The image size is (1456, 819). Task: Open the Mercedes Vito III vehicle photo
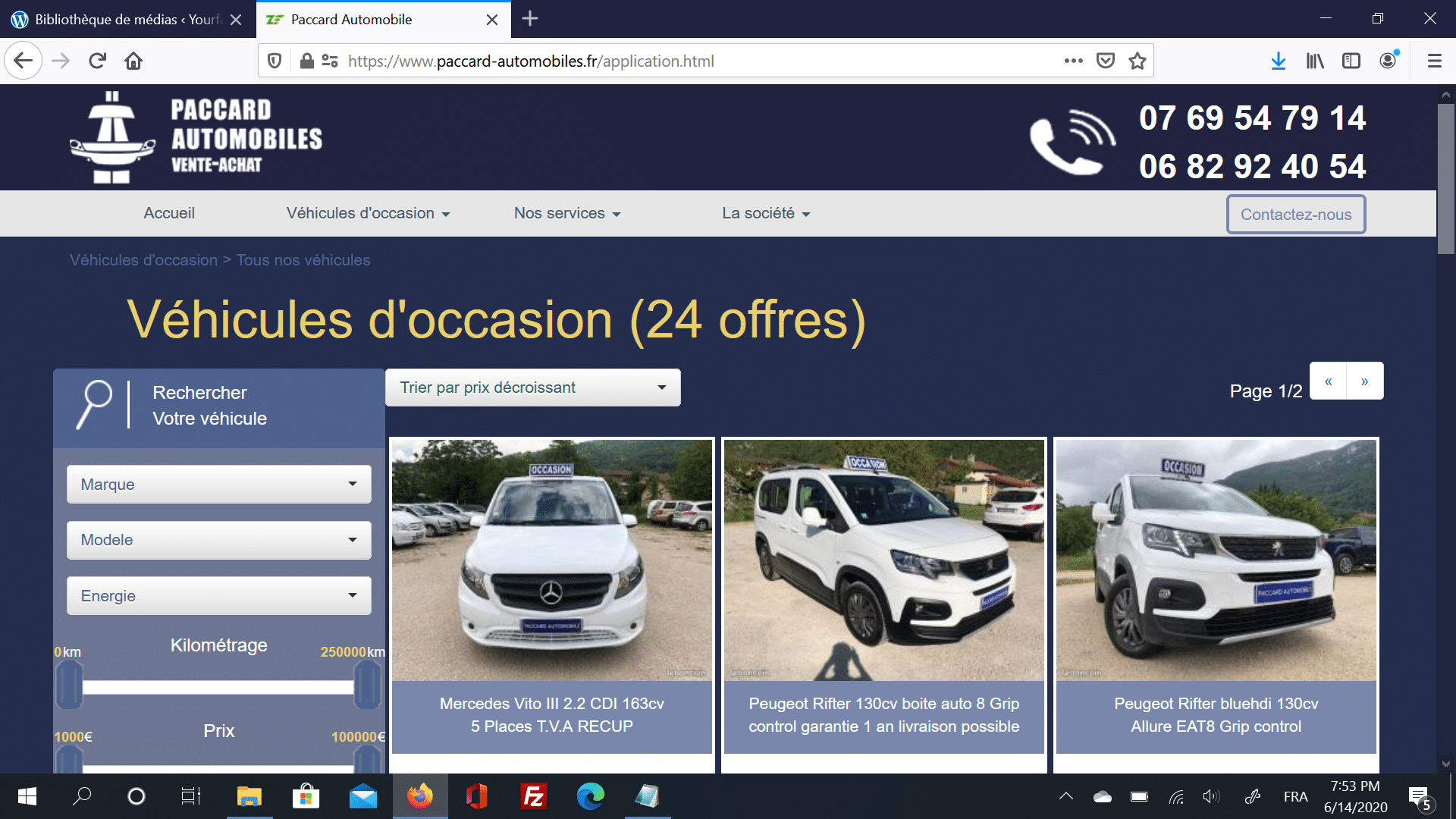551,560
